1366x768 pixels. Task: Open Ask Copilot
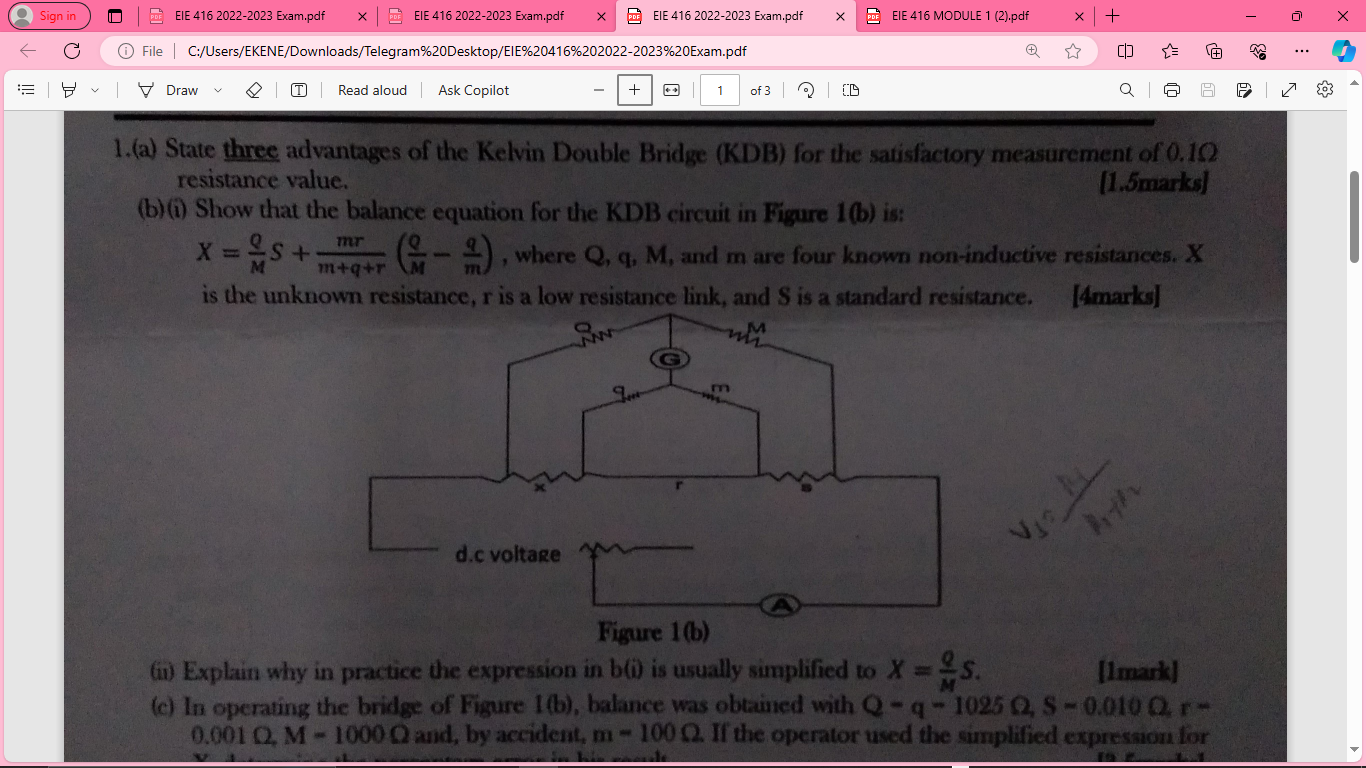tap(472, 90)
